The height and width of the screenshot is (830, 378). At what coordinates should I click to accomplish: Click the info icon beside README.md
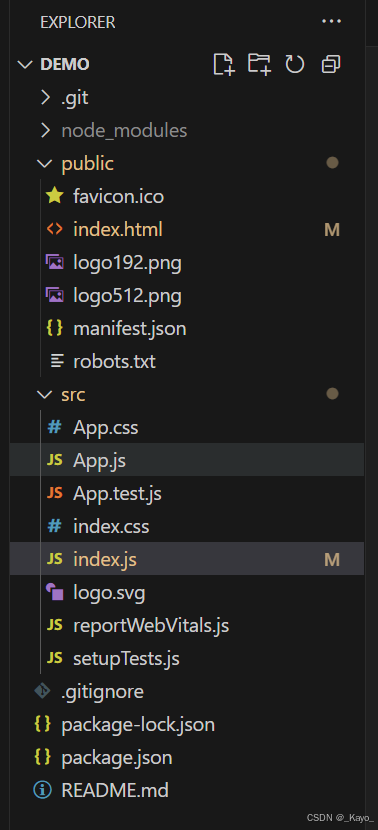pos(42,790)
